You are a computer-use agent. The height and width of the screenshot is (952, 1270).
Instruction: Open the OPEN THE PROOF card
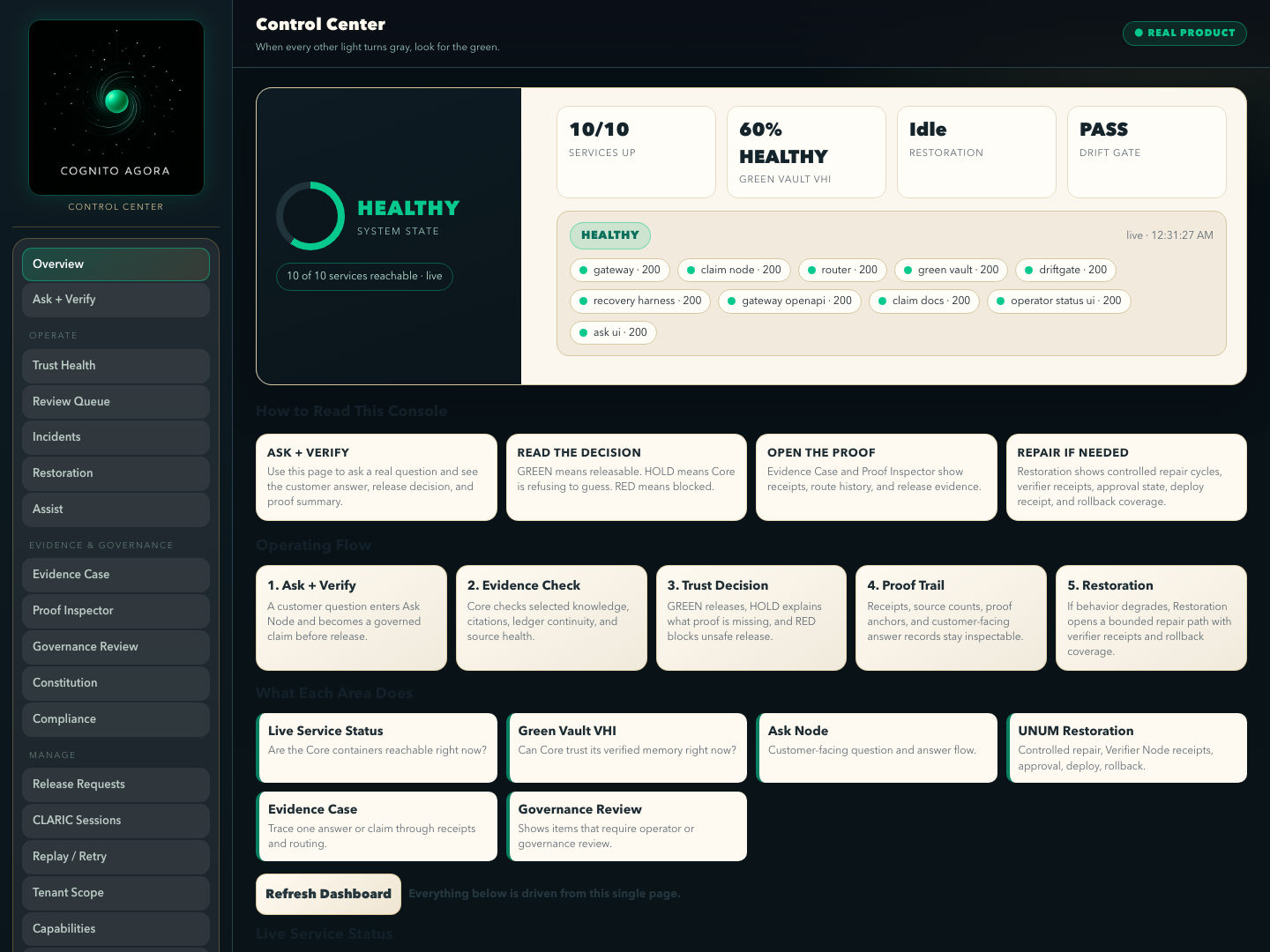pyautogui.click(x=877, y=477)
